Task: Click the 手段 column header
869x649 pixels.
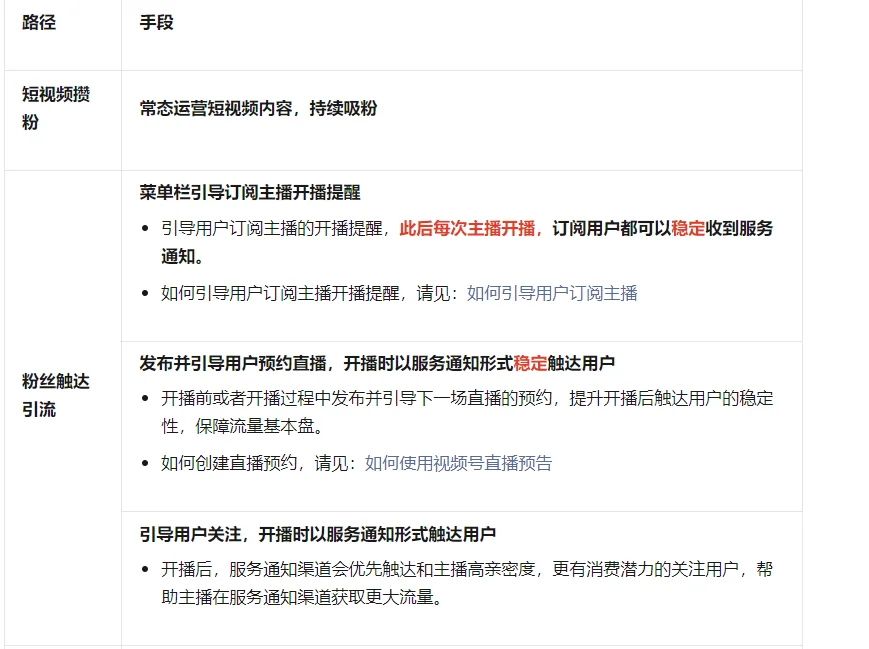Action: [157, 22]
